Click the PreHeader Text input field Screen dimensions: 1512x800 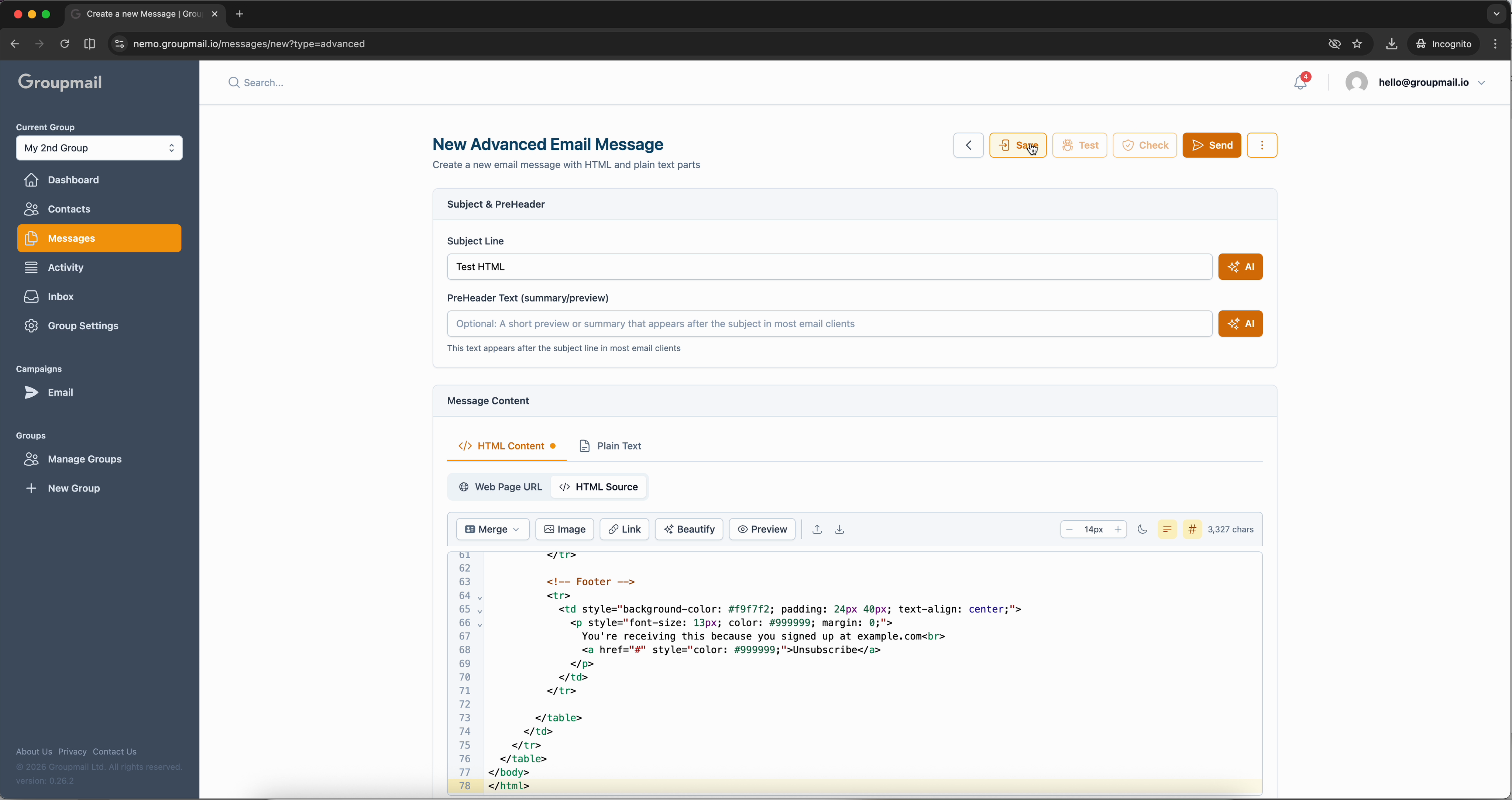point(829,323)
